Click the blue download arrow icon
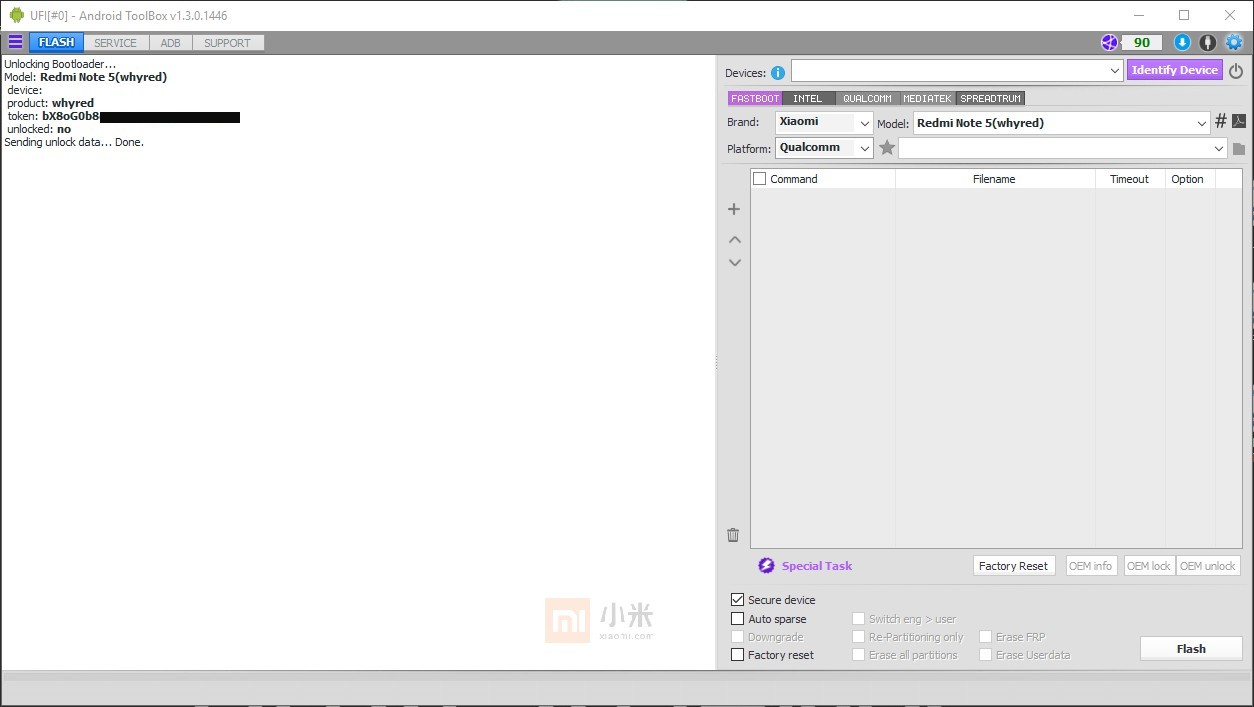The image size is (1254, 707). click(x=1182, y=42)
